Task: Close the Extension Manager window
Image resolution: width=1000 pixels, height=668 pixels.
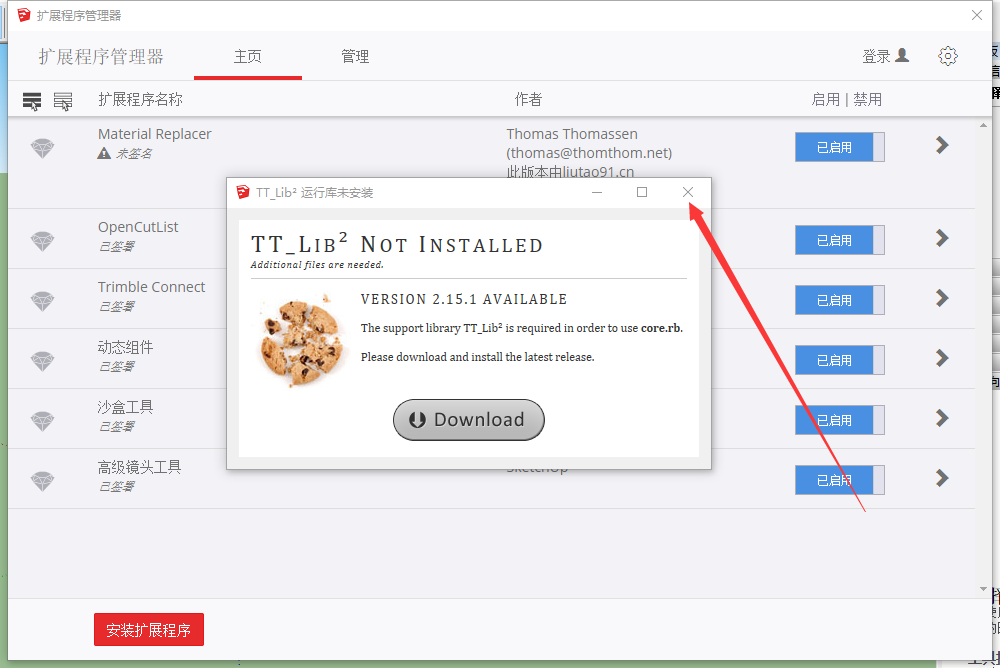Action: (x=976, y=15)
